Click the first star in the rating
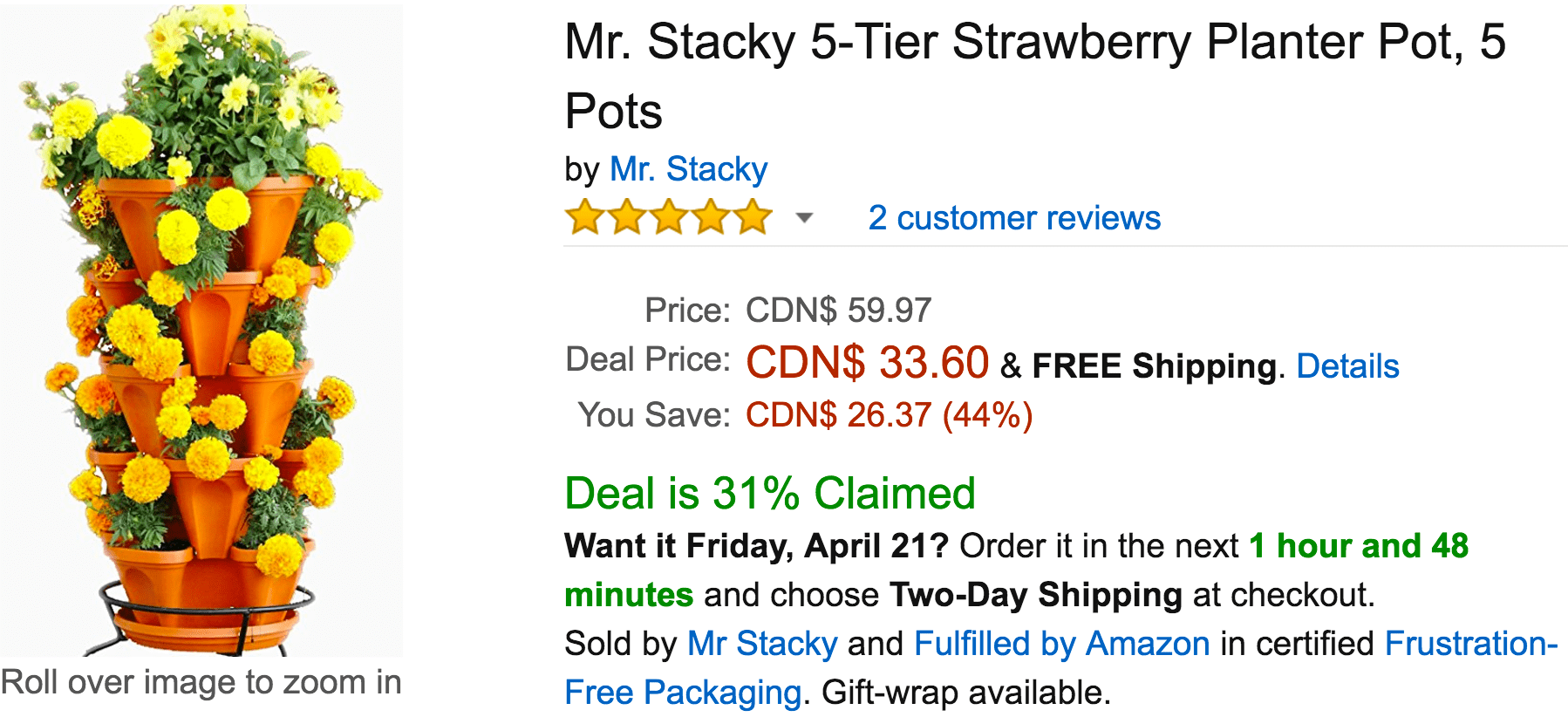 pyautogui.click(x=585, y=217)
